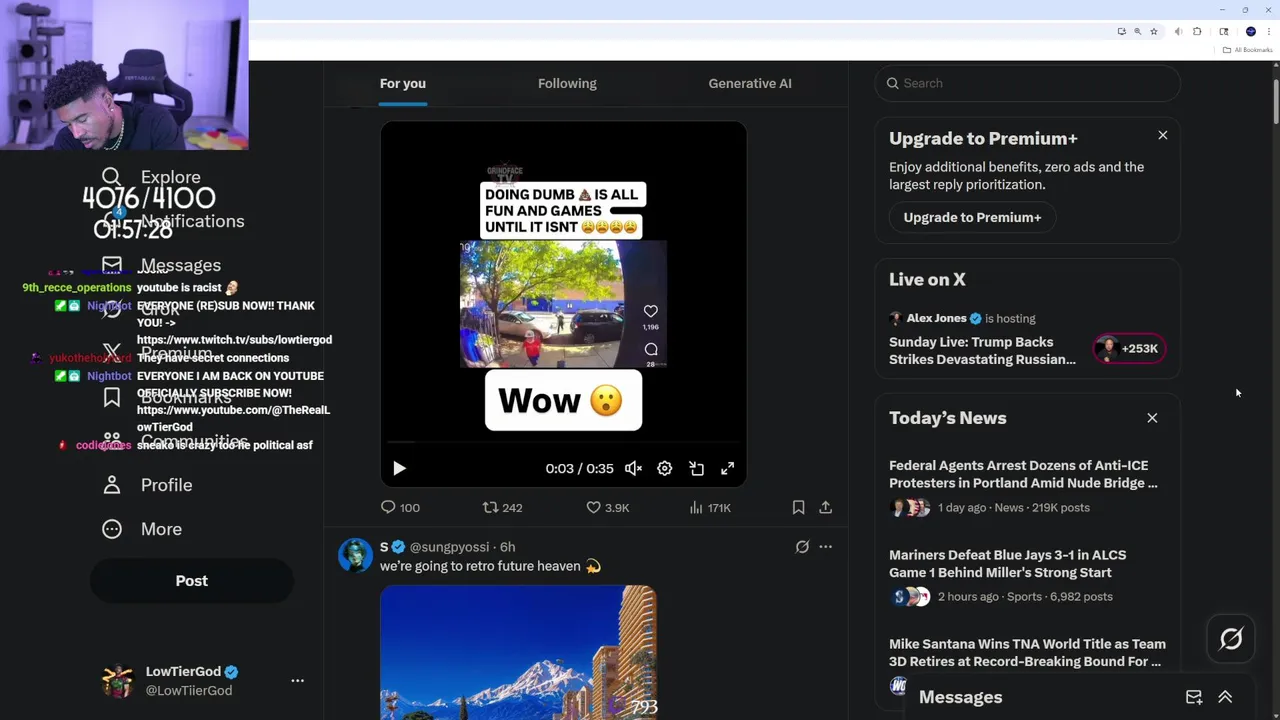The width and height of the screenshot is (1280, 720).
Task: Click the Live on X heading
Action: tap(927, 280)
